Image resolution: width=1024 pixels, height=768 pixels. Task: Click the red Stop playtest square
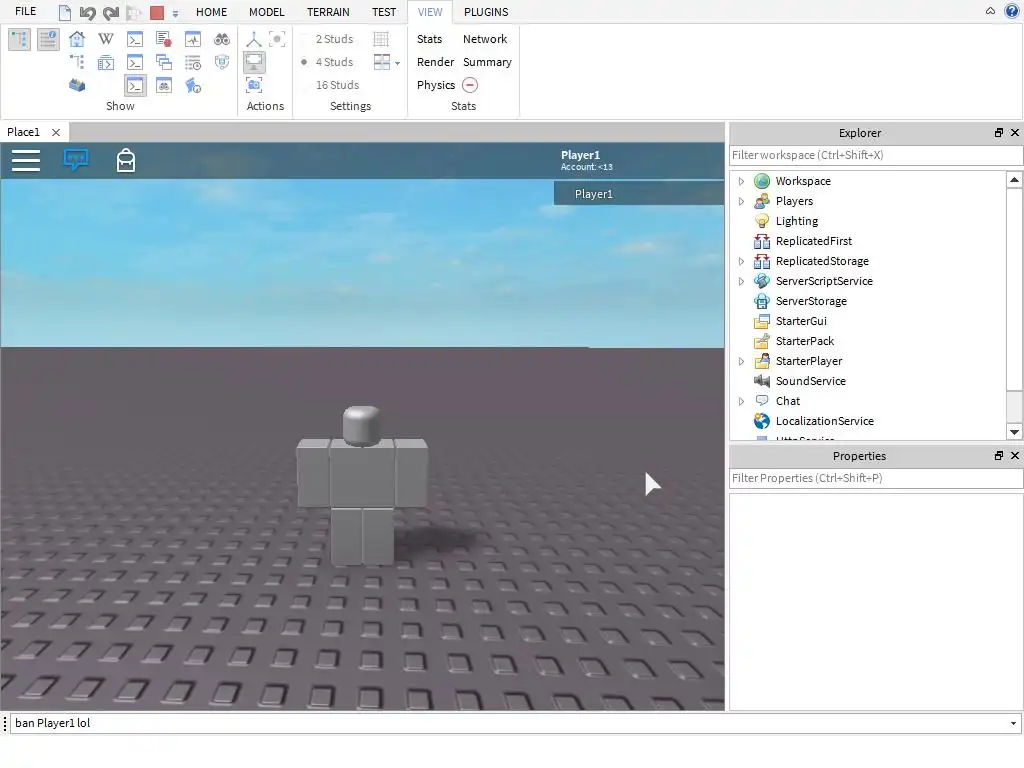(x=157, y=12)
